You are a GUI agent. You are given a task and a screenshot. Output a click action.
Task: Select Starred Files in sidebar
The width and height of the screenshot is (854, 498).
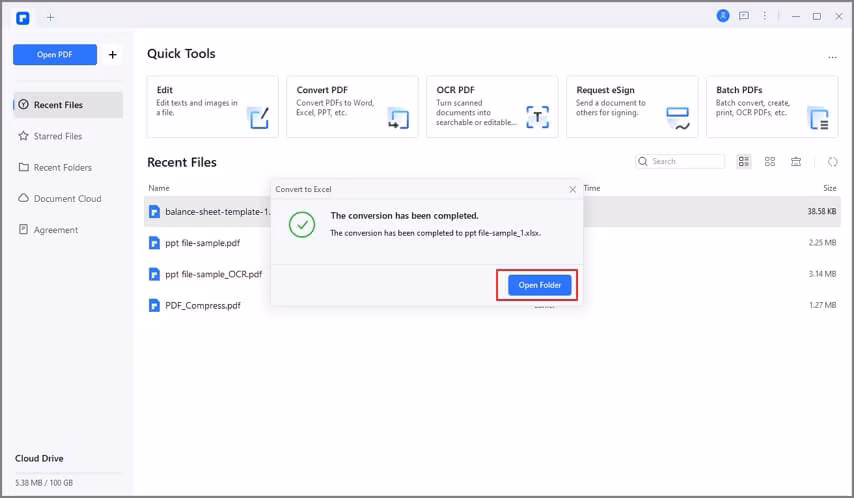coord(58,136)
